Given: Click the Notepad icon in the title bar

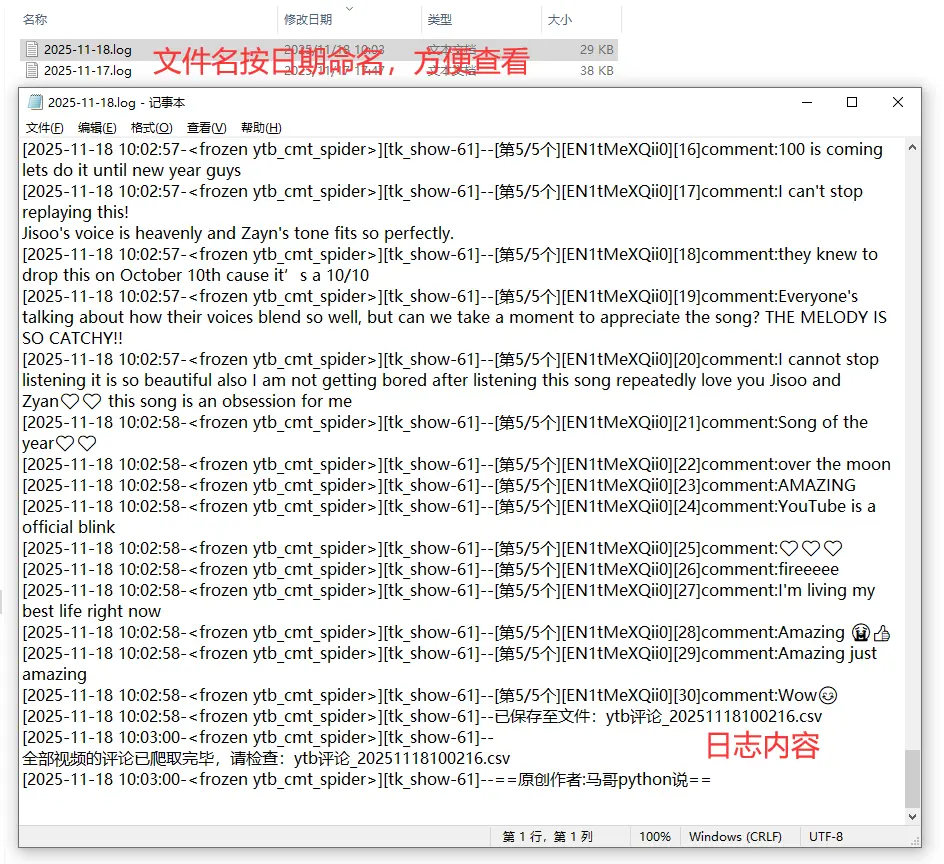Looking at the screenshot, I should [x=36, y=102].
